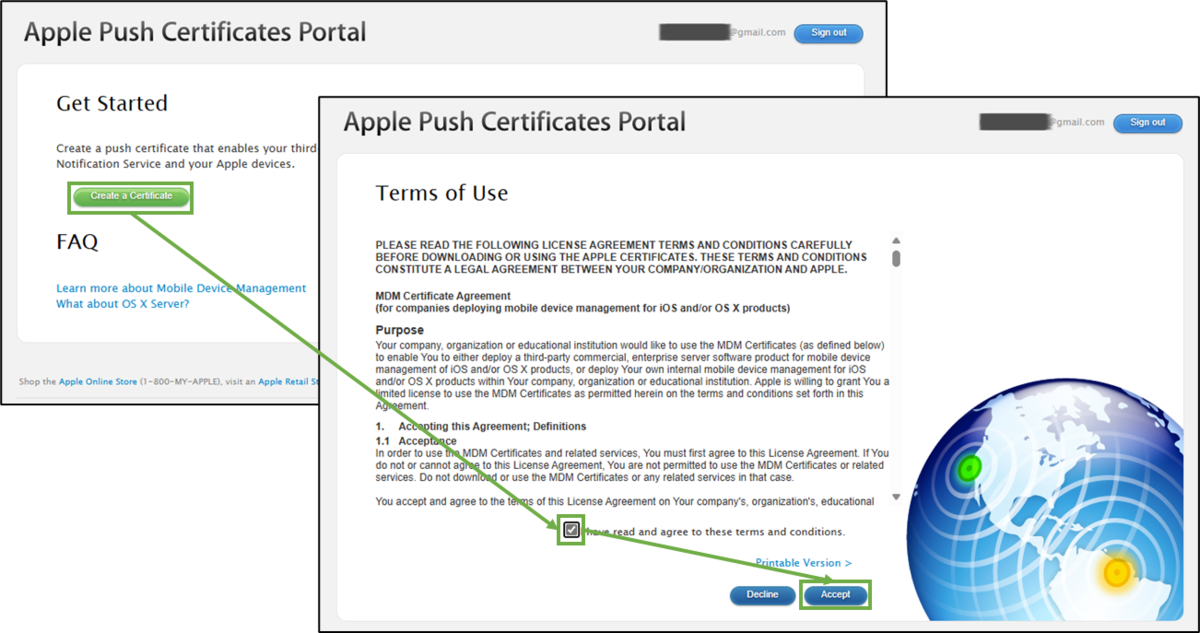
Task: Click the Terms of Use heading
Action: 442,193
